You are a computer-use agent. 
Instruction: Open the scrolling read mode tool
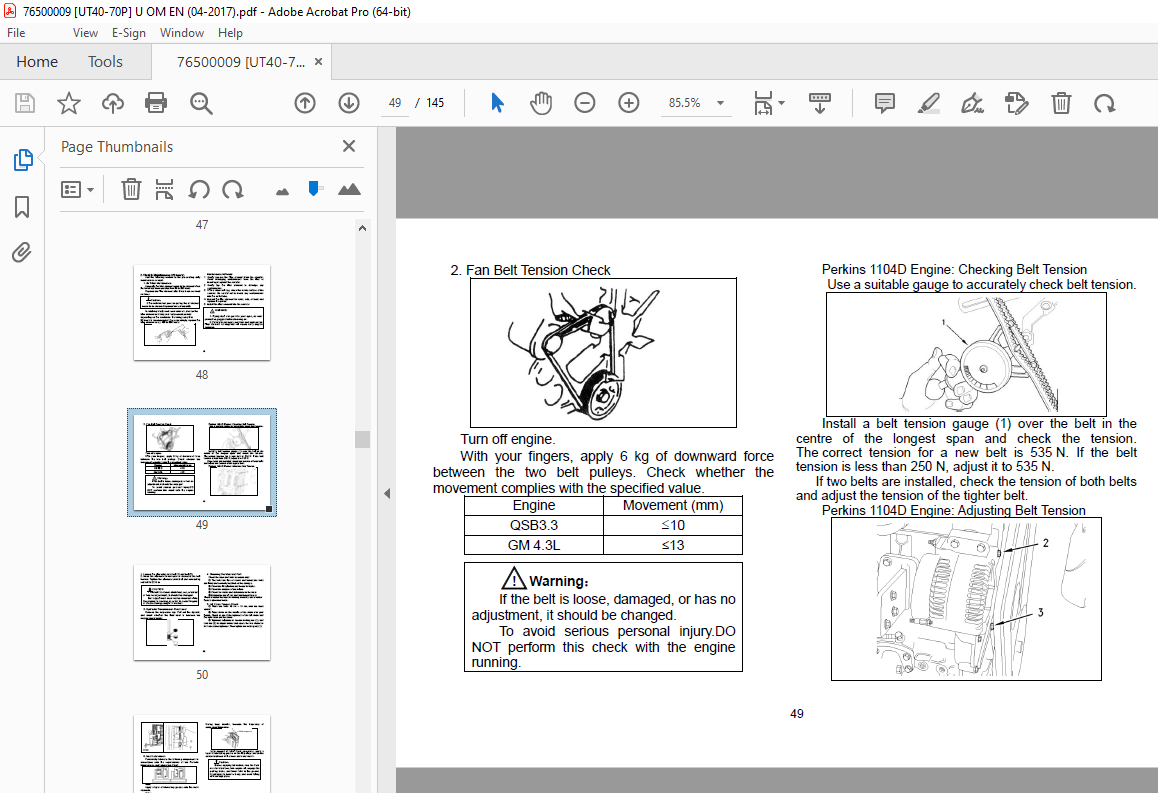pyautogui.click(x=820, y=103)
